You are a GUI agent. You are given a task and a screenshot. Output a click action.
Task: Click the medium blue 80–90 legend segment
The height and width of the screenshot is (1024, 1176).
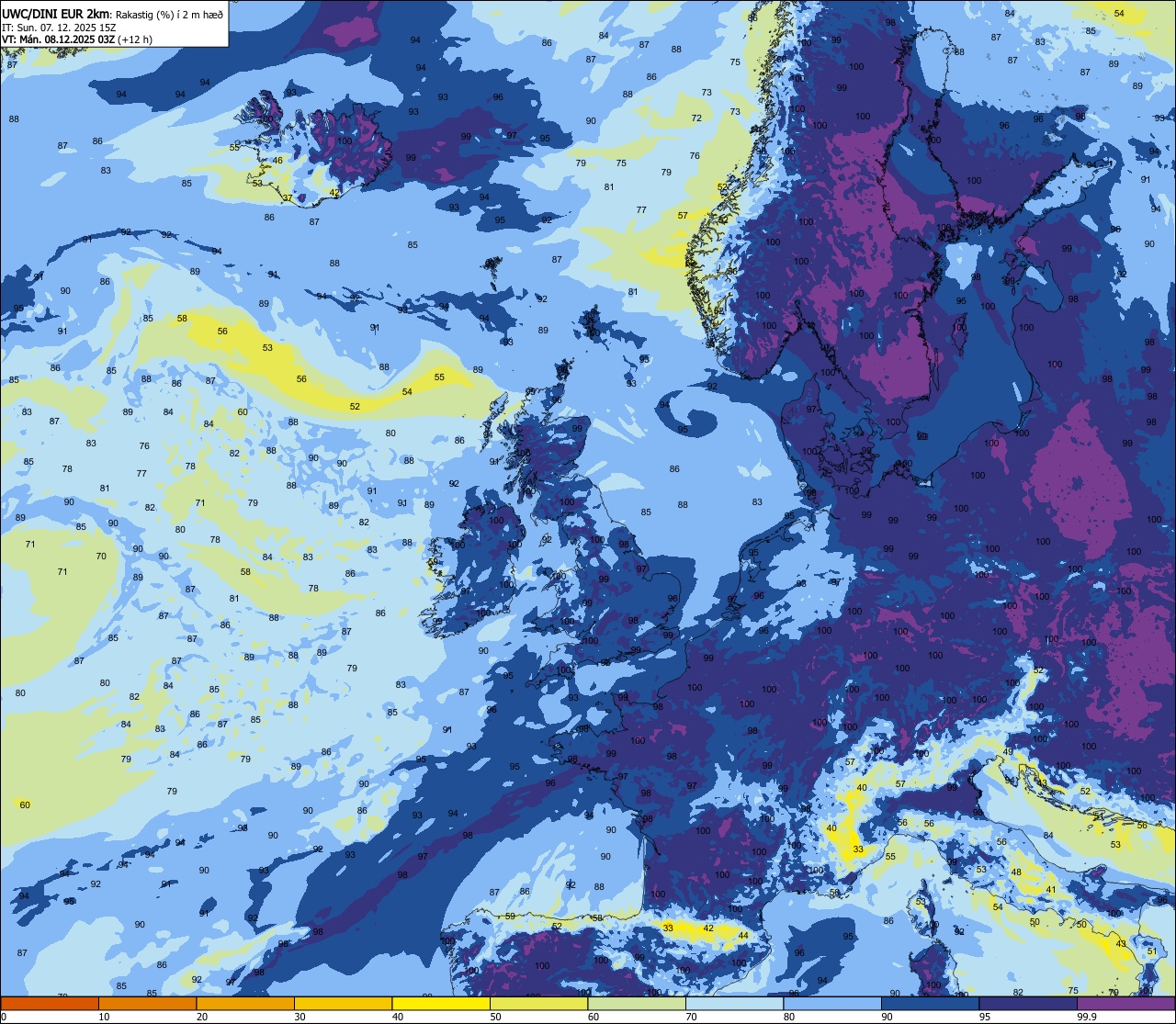[832, 1003]
